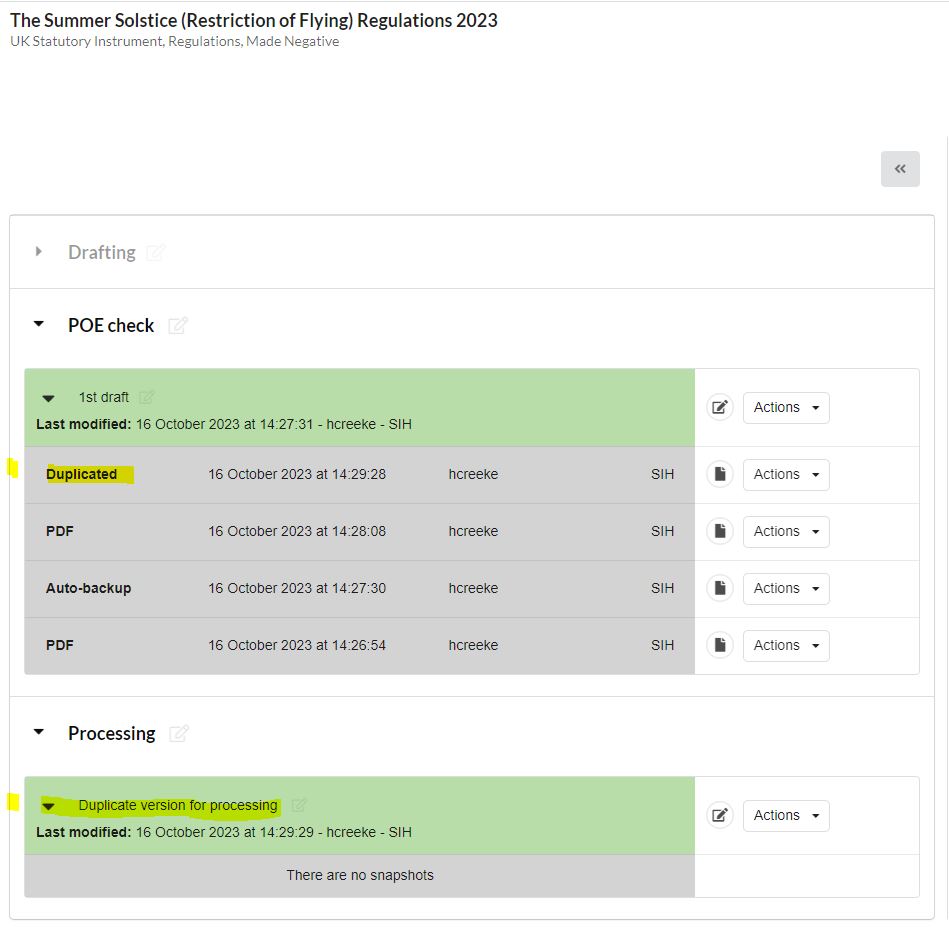Viewport: 949px width, 931px height.
Task: Open the edit icon button for 1st draft
Action: pyautogui.click(x=720, y=408)
